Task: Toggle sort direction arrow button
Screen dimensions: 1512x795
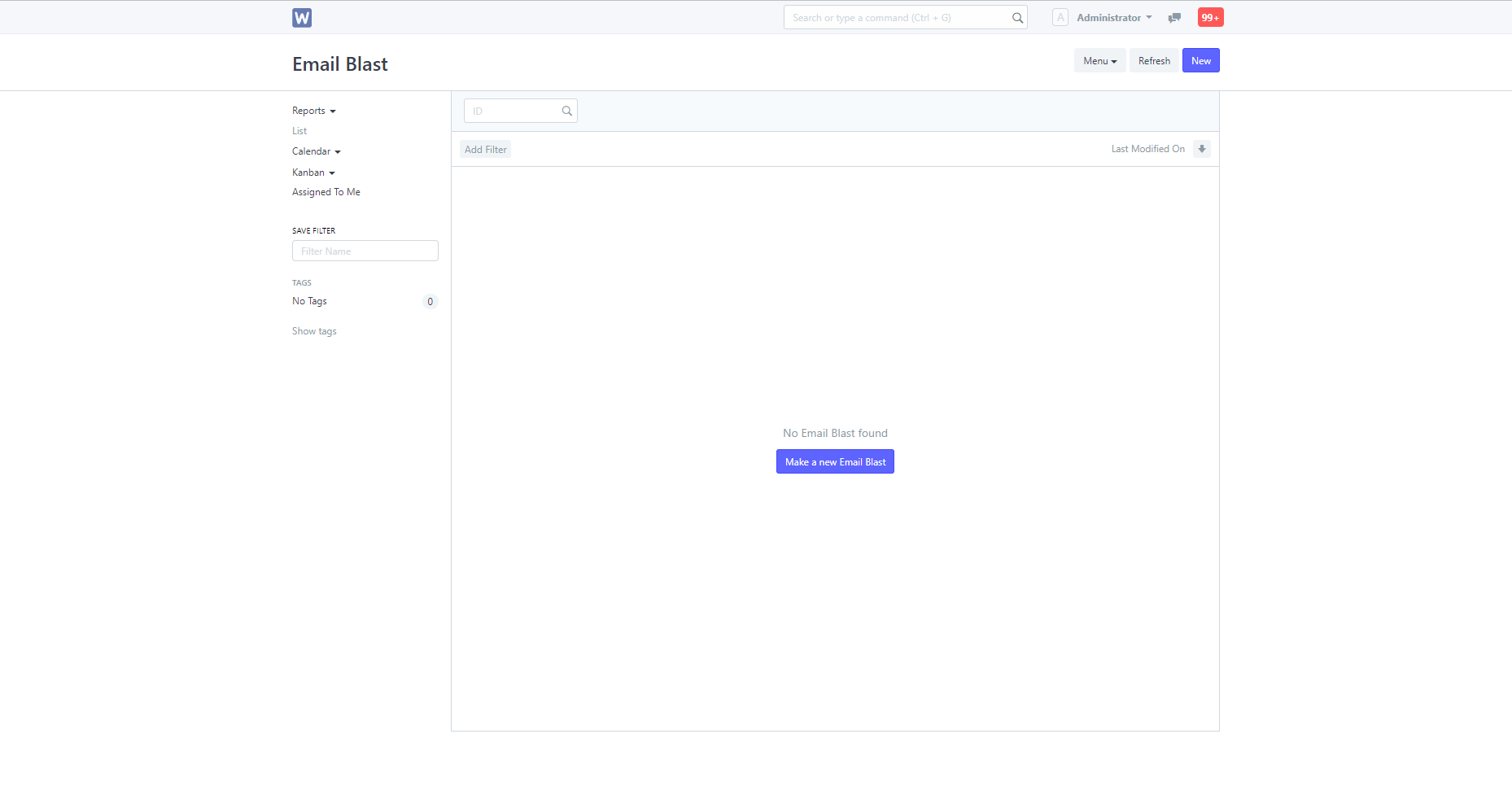Action: click(1202, 149)
